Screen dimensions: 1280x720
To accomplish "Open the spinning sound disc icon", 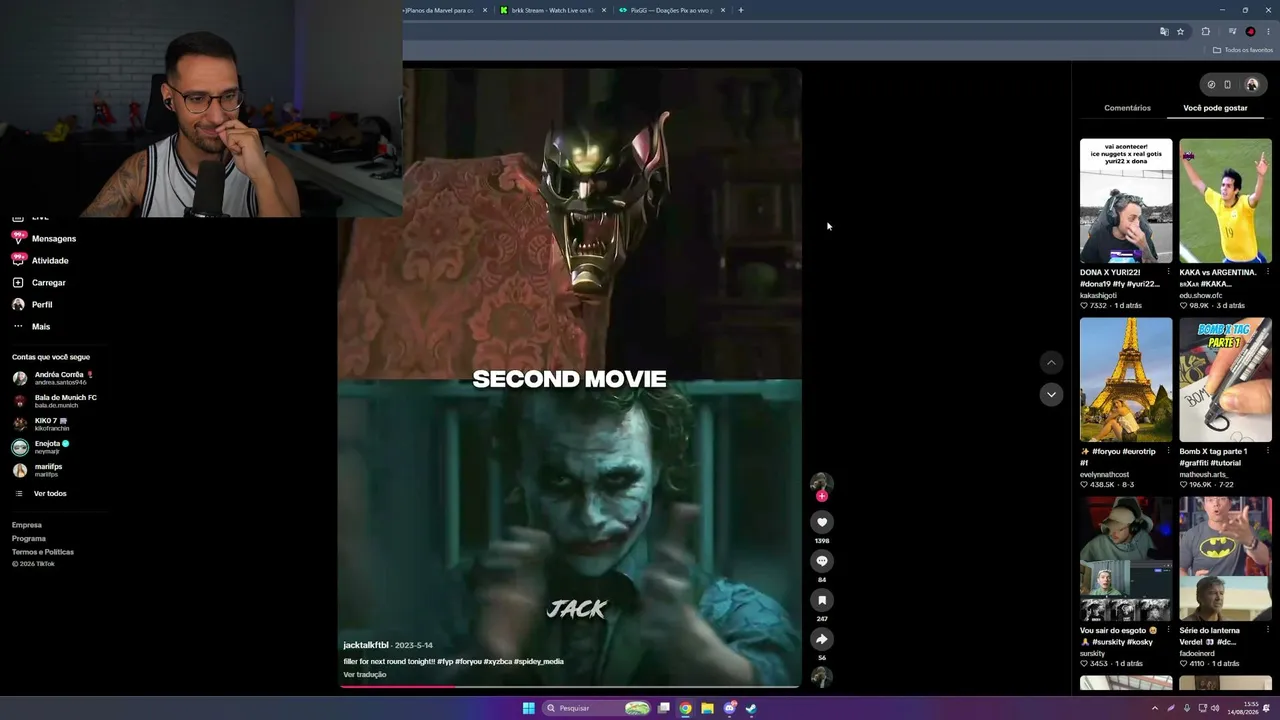I will click(x=822, y=677).
